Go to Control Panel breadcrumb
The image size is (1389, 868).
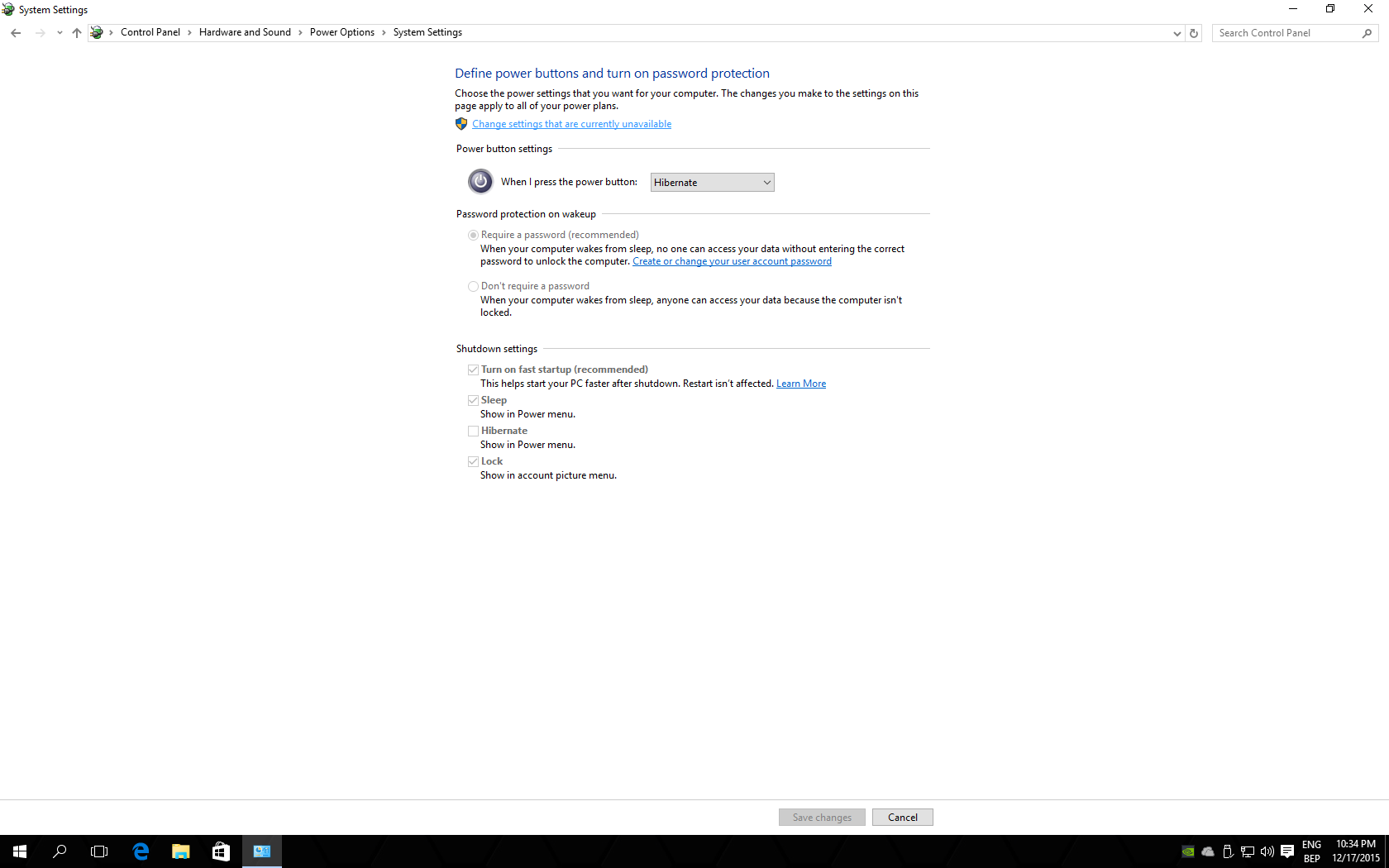[150, 32]
